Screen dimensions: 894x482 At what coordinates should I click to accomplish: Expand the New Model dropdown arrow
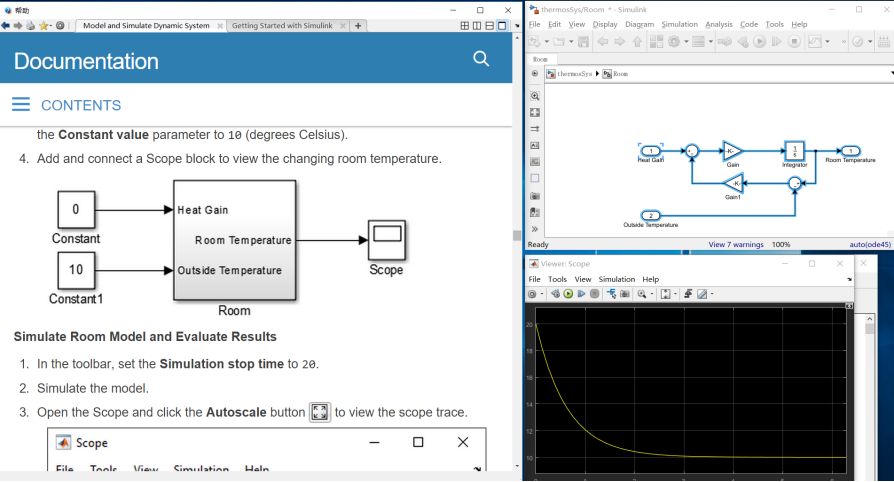coord(547,42)
